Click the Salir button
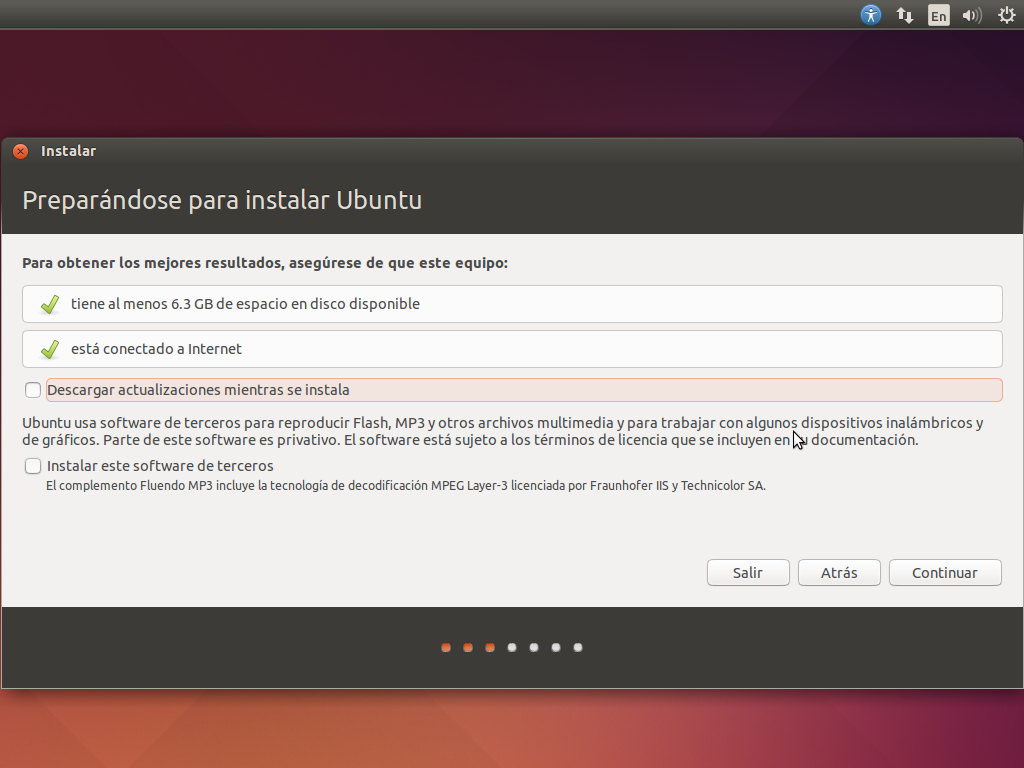 click(747, 572)
